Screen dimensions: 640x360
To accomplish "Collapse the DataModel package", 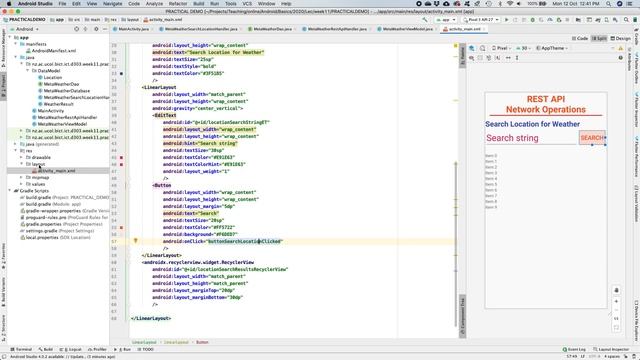I will pos(28,71).
